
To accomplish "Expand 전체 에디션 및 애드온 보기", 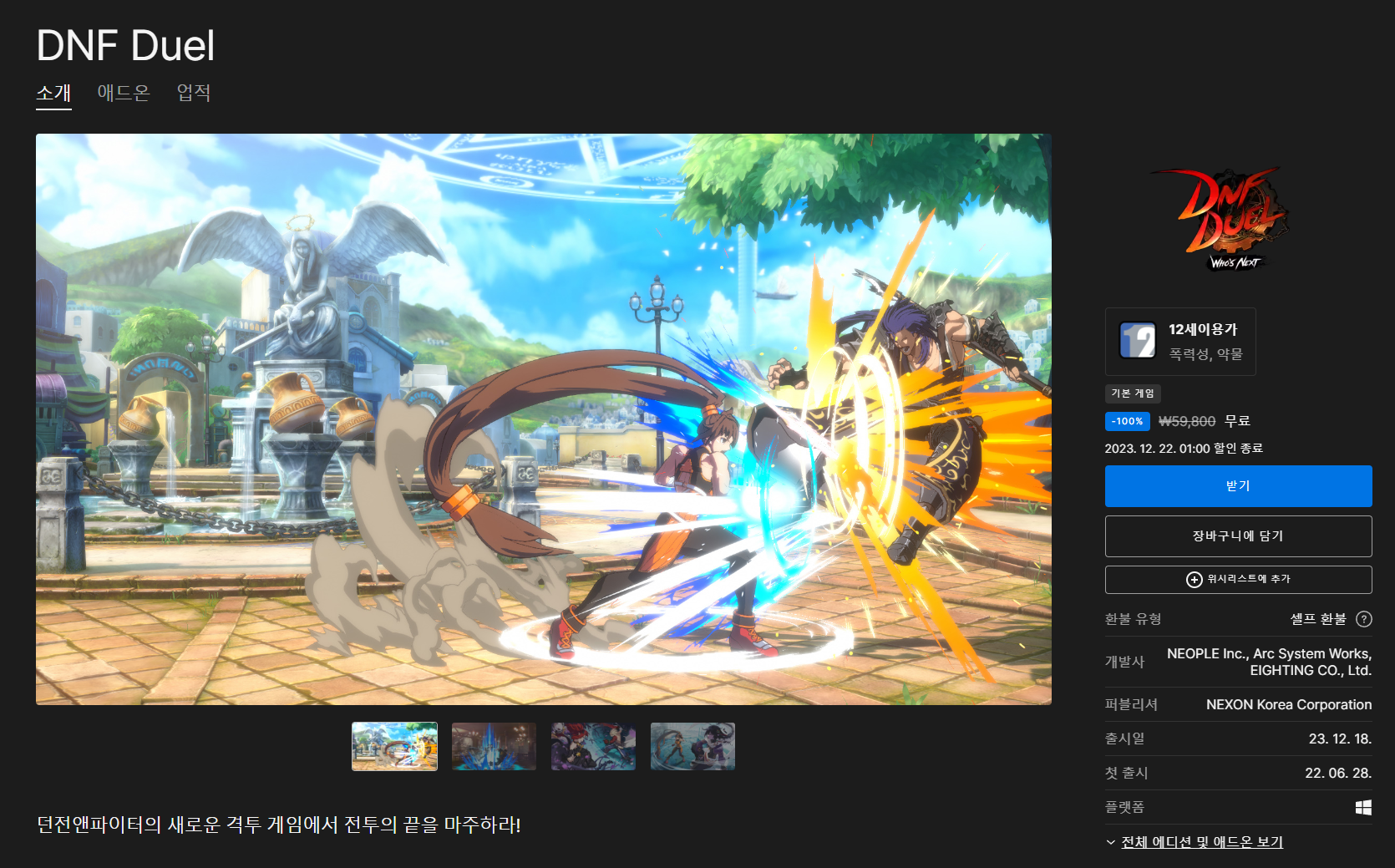I will click(1202, 842).
